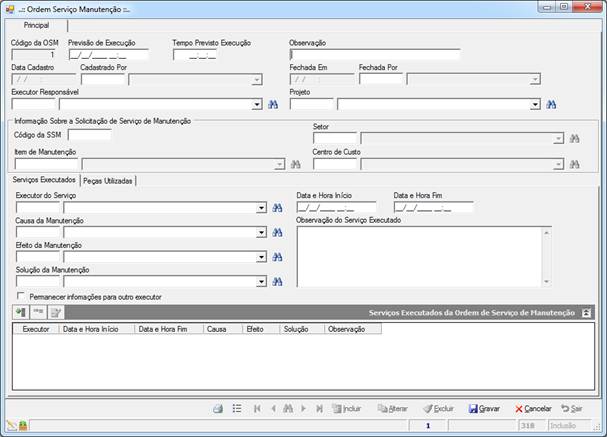Click binoculars search next to Item de Manutenção
Screen dimensions: 607x437
tap(295, 165)
